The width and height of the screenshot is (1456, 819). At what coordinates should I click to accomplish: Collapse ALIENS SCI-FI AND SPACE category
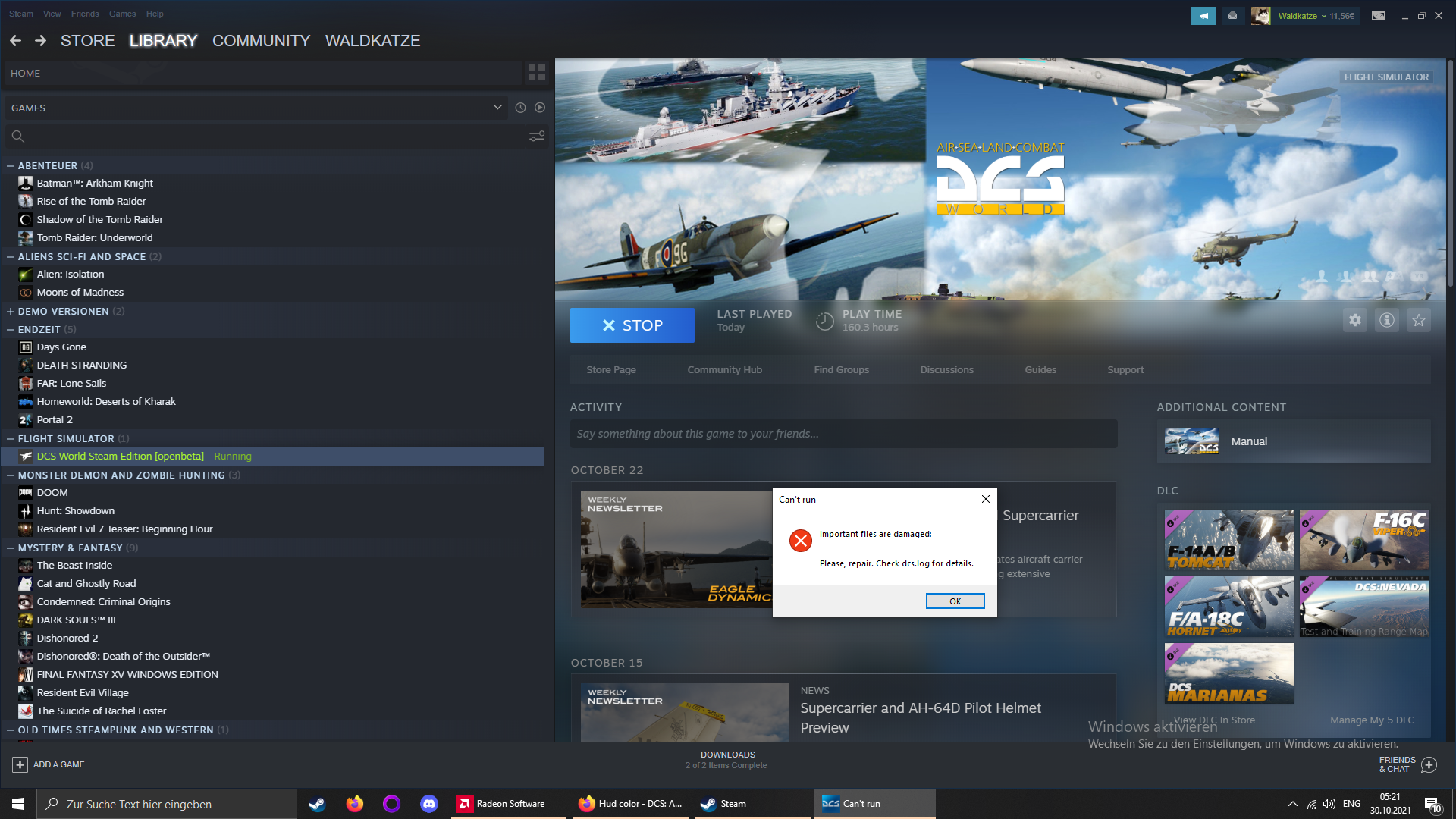tap(11, 256)
